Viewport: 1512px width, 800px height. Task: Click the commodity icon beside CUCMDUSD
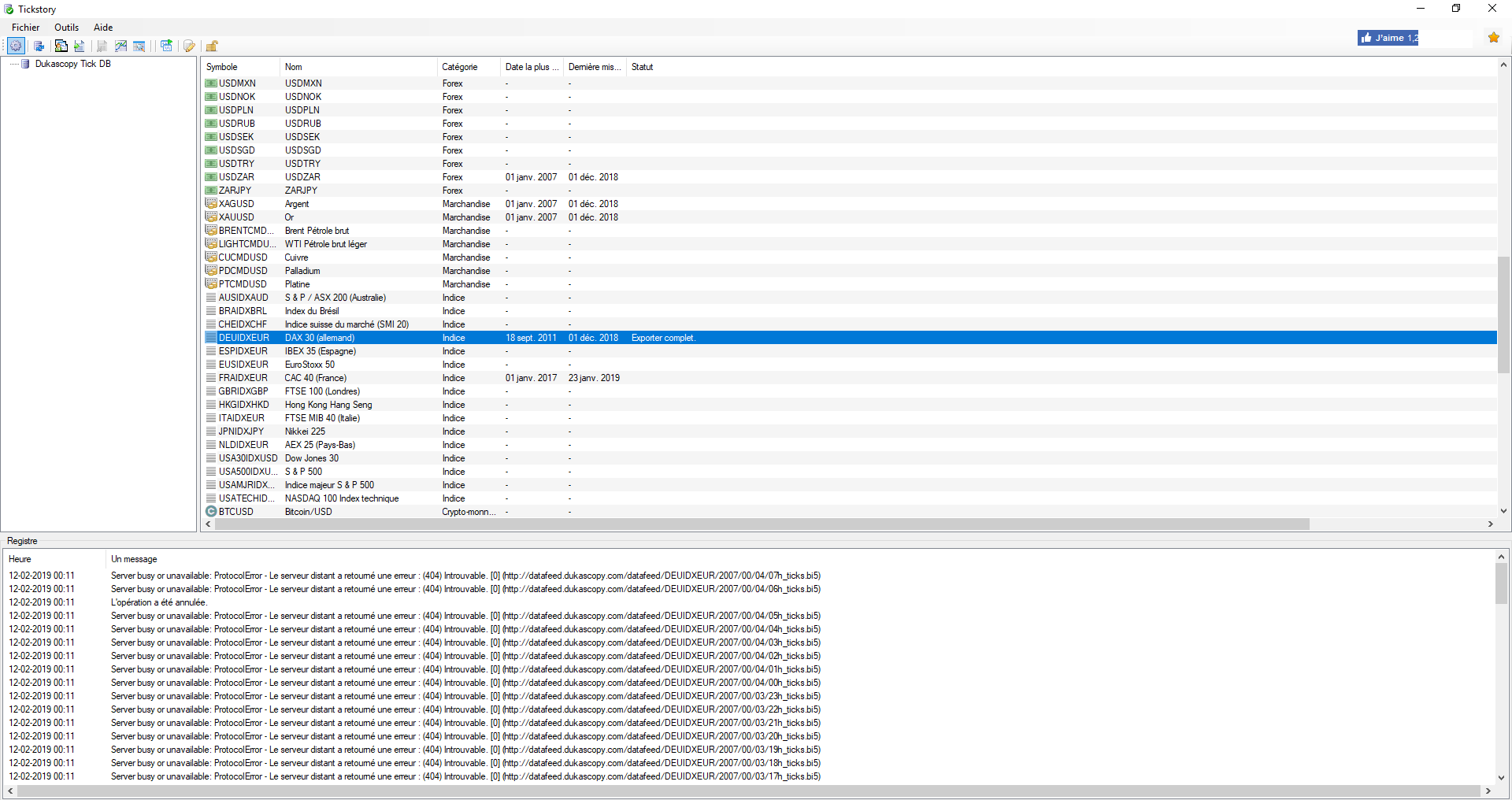211,257
